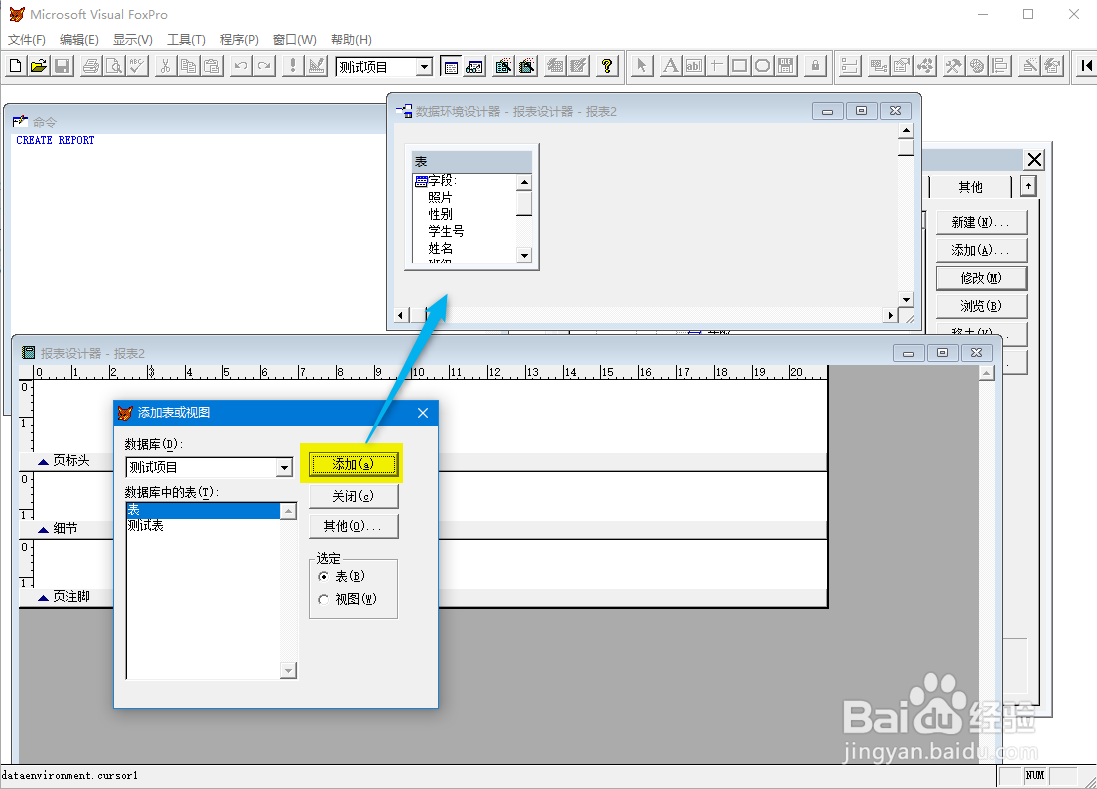The height and width of the screenshot is (789, 1097).
Task: Click the Redo arrow icon
Action: (264, 66)
